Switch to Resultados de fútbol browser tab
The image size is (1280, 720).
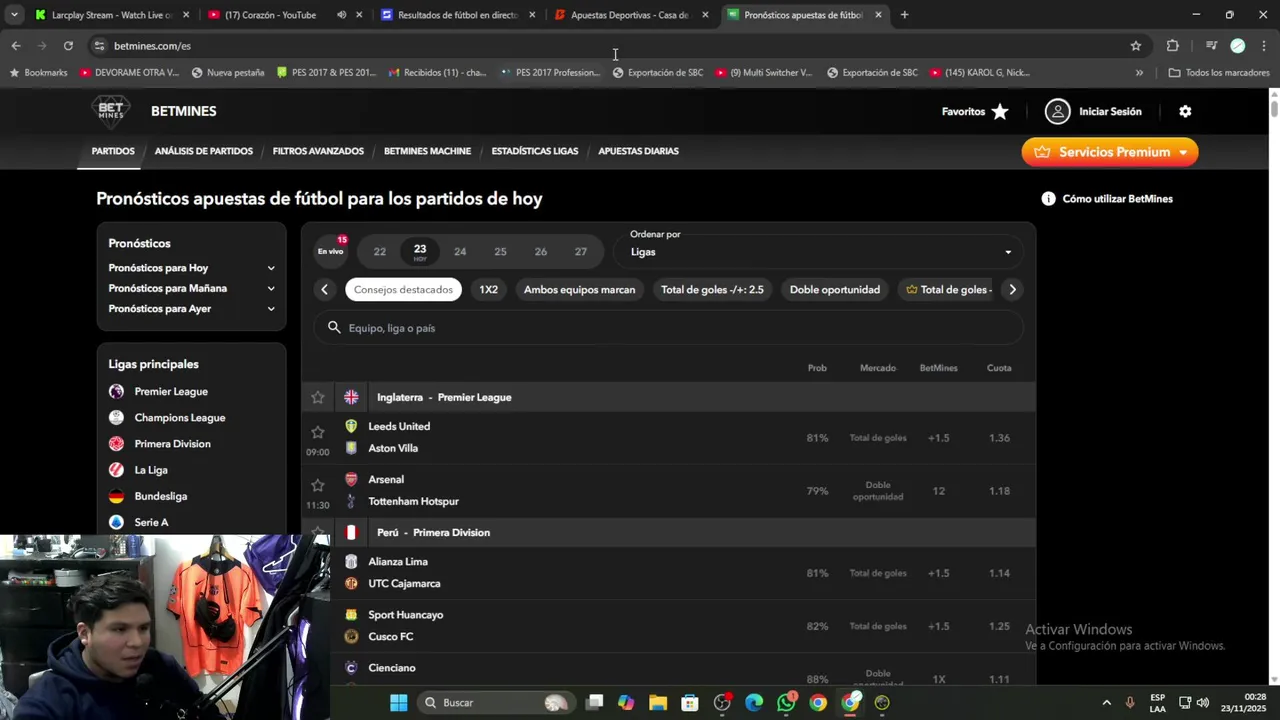coord(458,15)
